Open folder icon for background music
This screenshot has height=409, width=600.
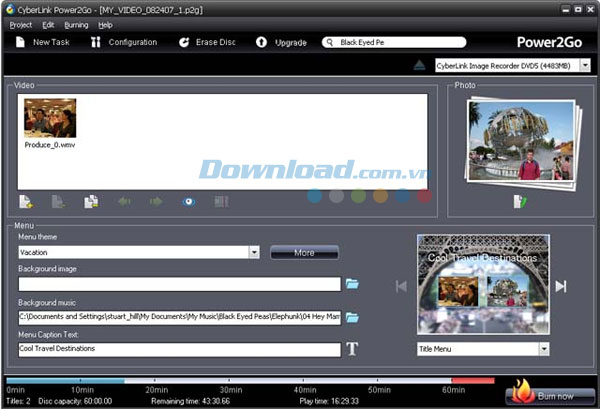[352, 317]
